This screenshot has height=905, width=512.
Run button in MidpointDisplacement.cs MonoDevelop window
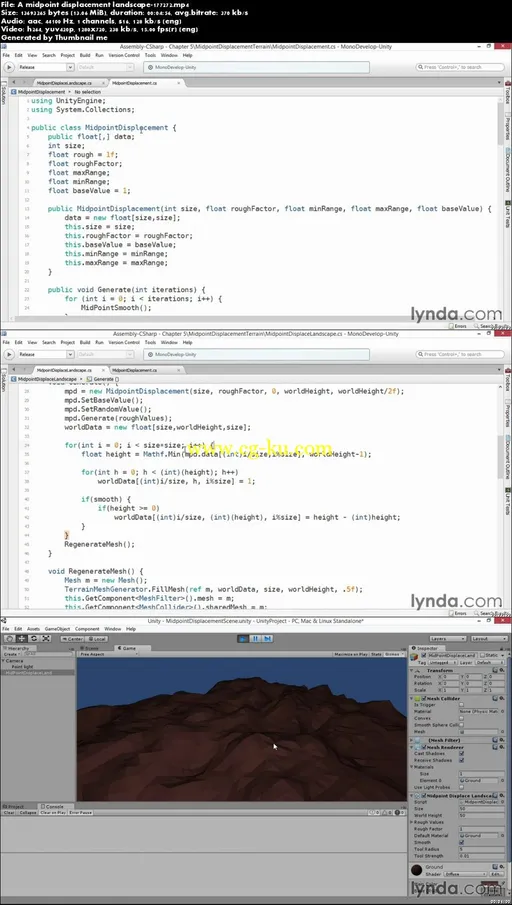coord(9,67)
